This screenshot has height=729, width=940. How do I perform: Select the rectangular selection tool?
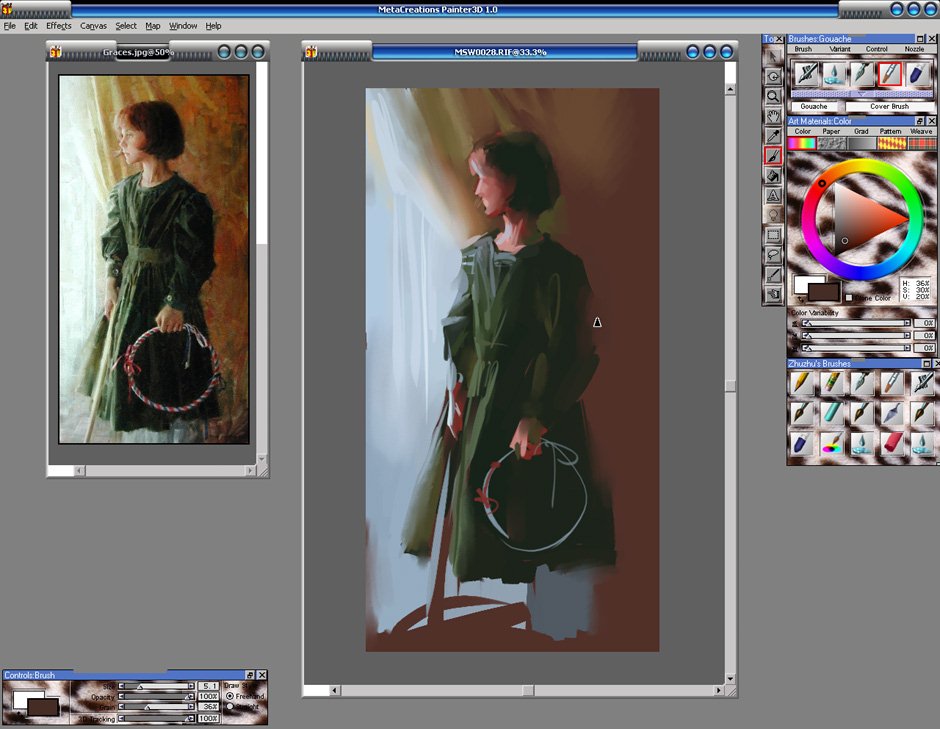point(773,234)
